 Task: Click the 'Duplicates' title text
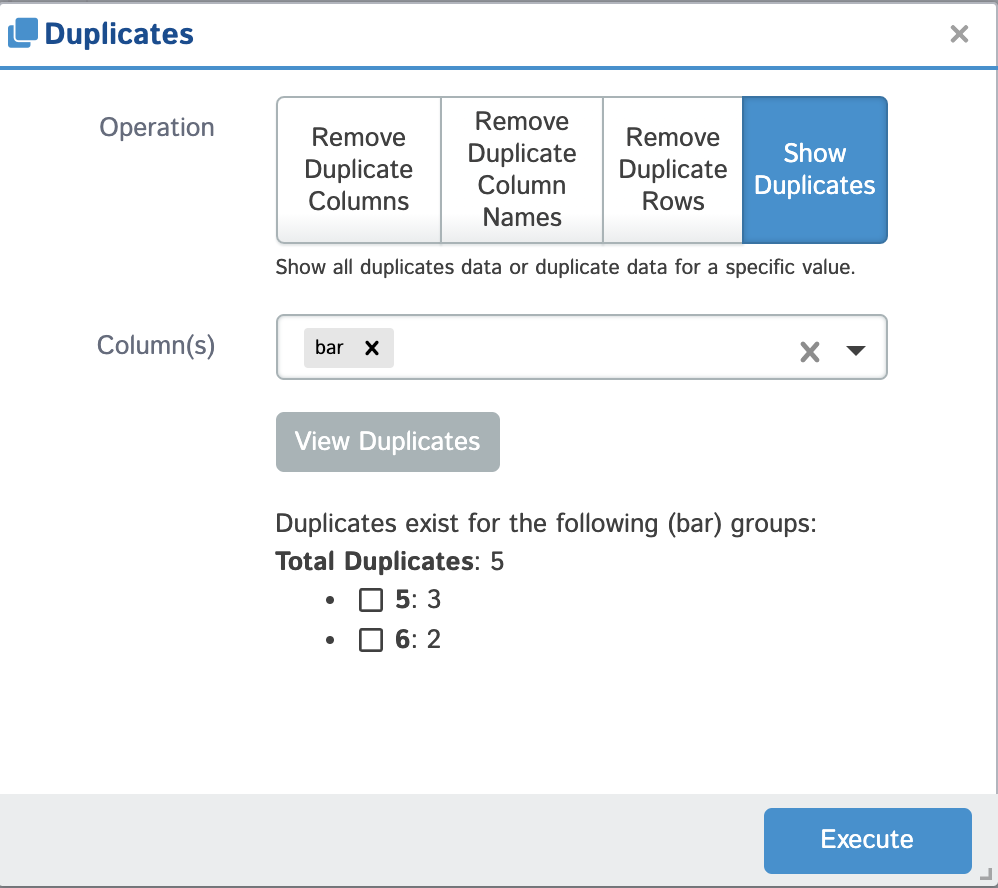pos(119,34)
